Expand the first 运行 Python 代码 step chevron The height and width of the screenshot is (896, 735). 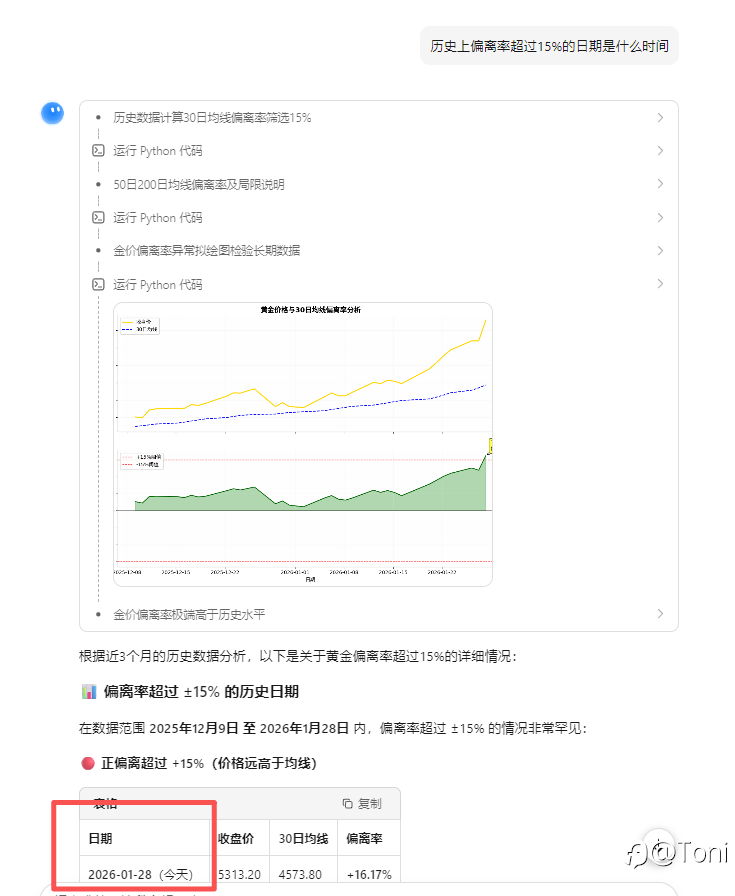pyautogui.click(x=660, y=151)
